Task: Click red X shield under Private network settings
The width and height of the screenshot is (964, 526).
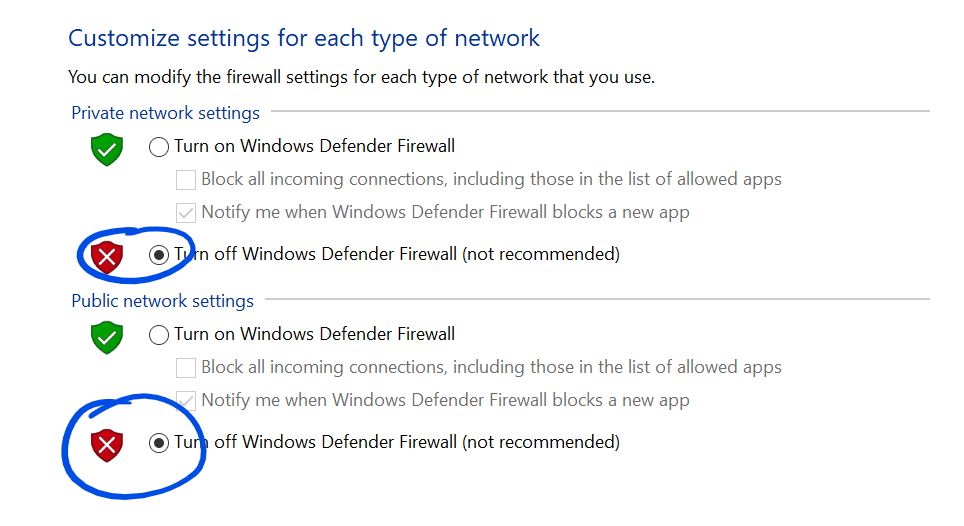Action: 107,257
